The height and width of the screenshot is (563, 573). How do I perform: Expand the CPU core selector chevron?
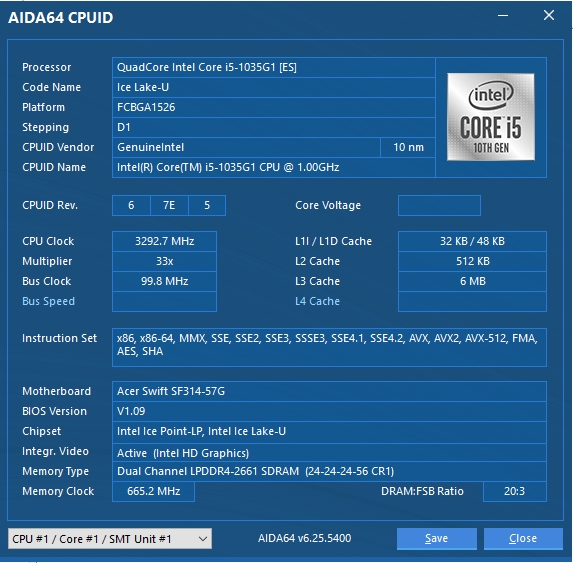tap(202, 539)
